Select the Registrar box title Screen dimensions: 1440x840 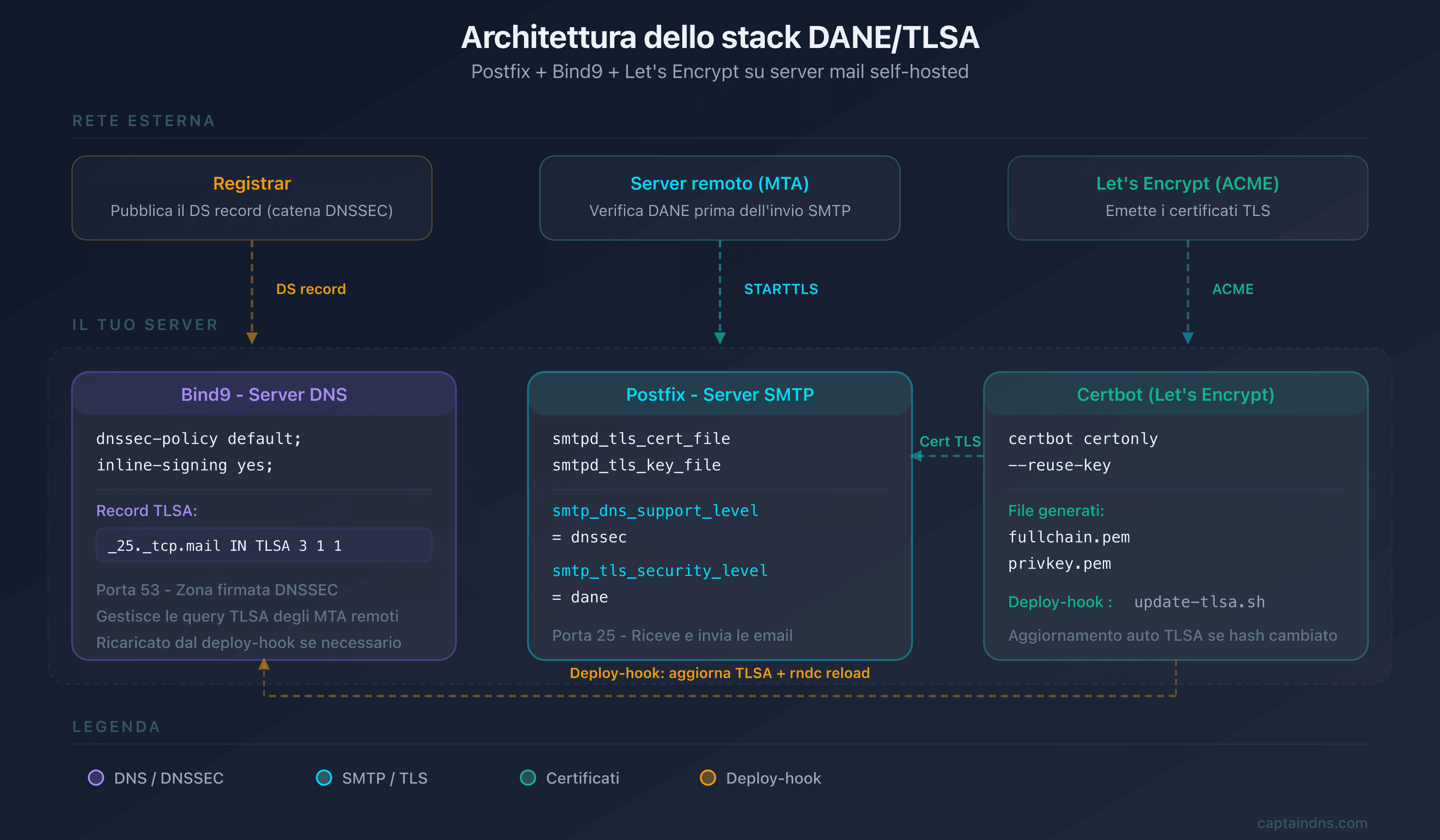[252, 184]
